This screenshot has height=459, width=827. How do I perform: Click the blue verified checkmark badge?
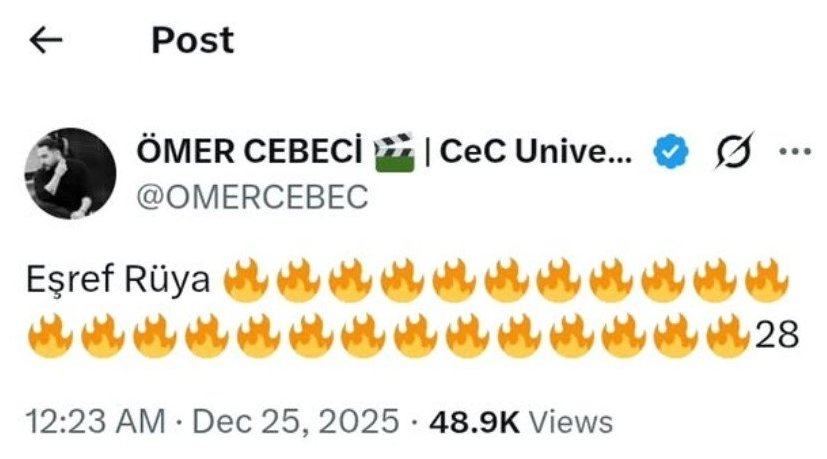[670, 152]
